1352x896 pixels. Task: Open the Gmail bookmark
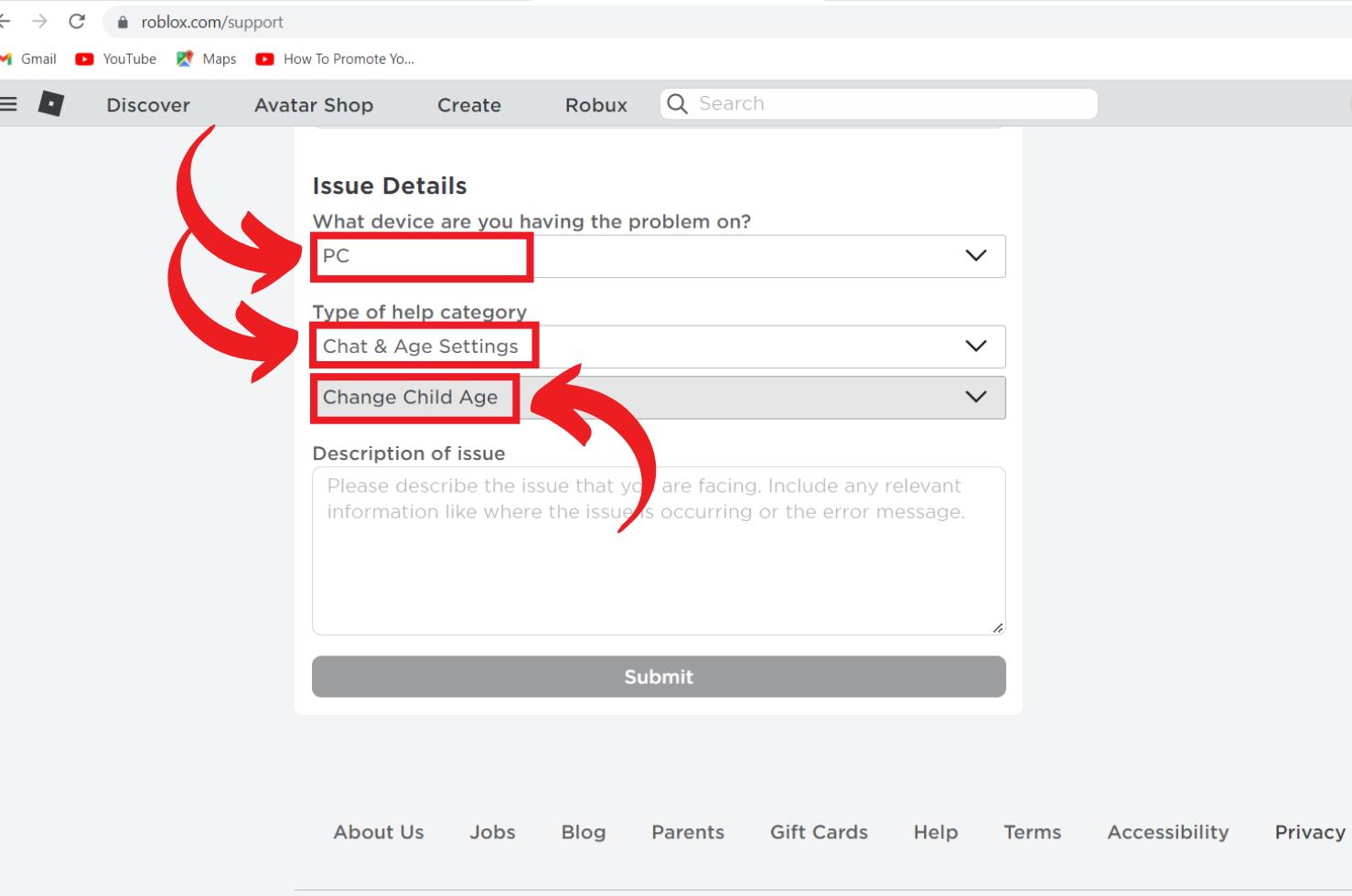(x=28, y=59)
